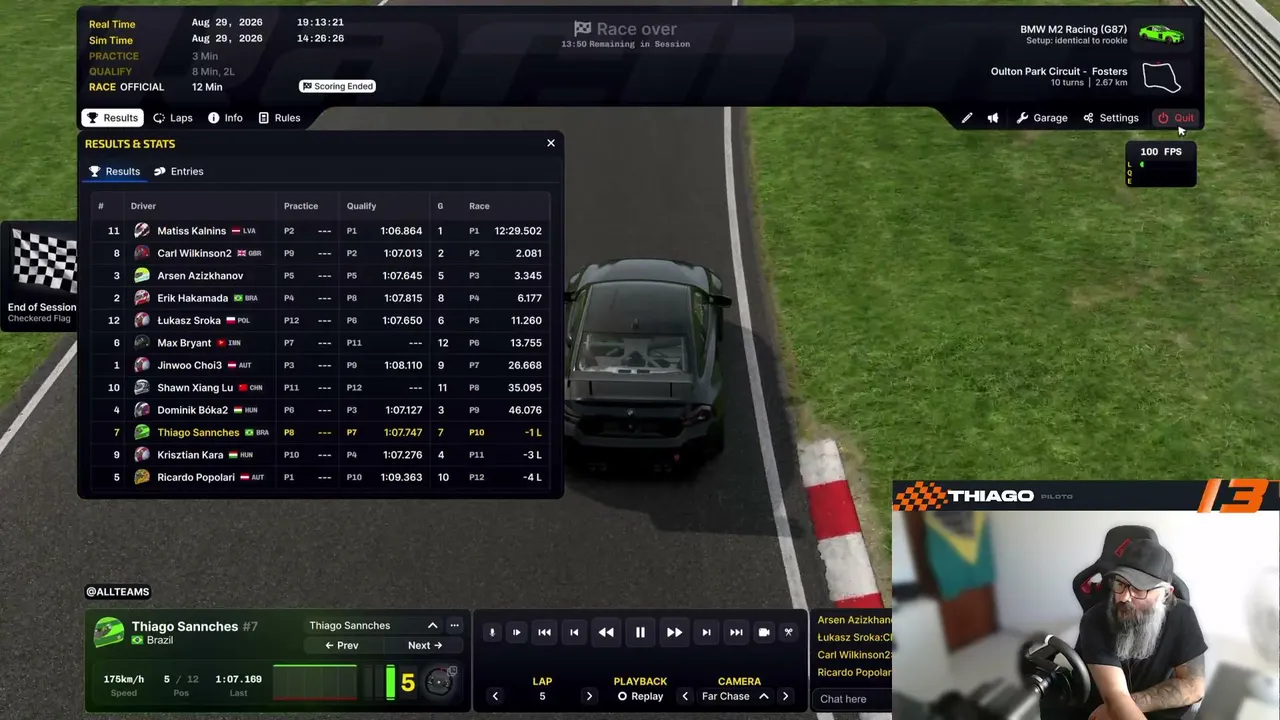Click the slow-motion play icon

(516, 632)
